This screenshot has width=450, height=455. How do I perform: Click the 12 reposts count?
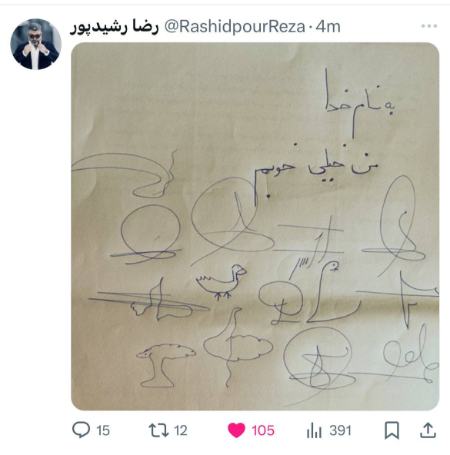[181, 430]
